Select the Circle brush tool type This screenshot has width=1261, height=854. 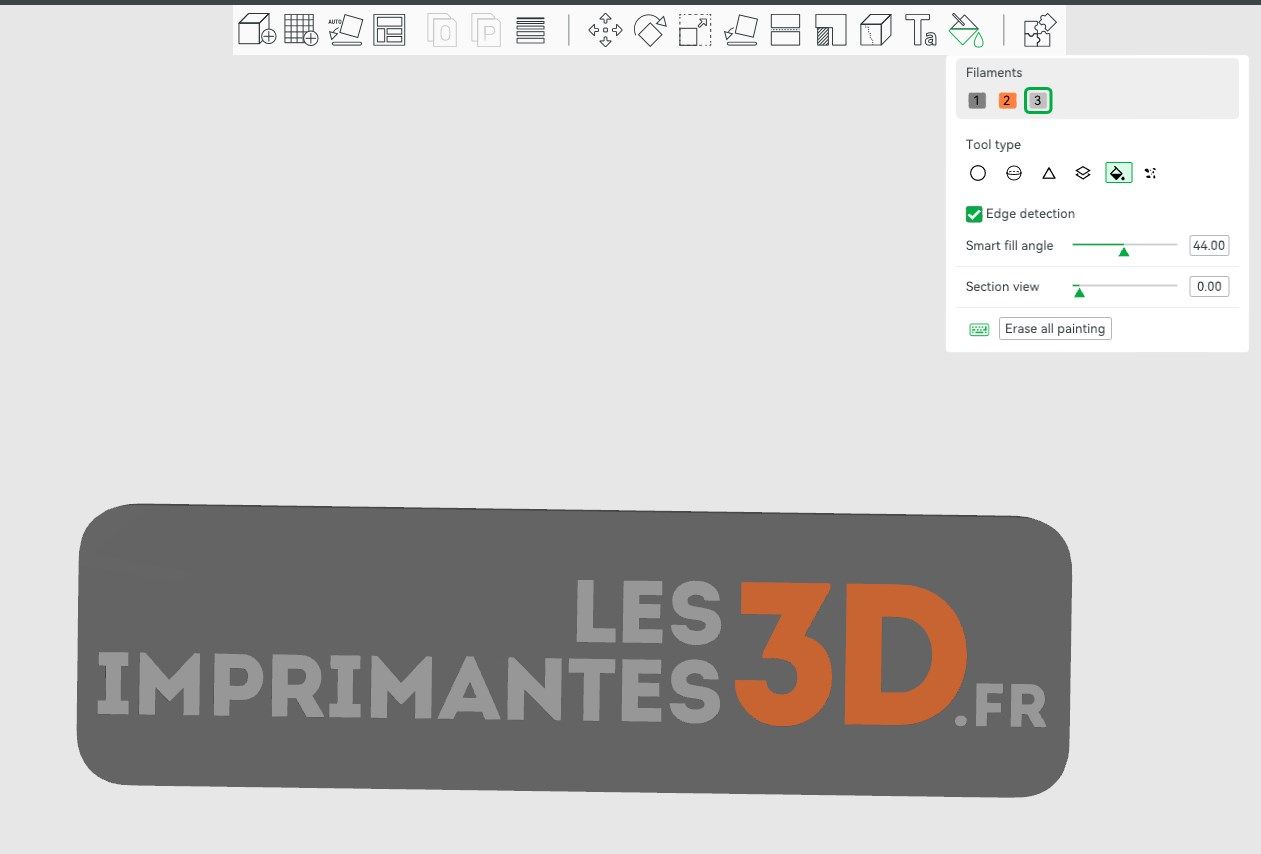[x=978, y=173]
